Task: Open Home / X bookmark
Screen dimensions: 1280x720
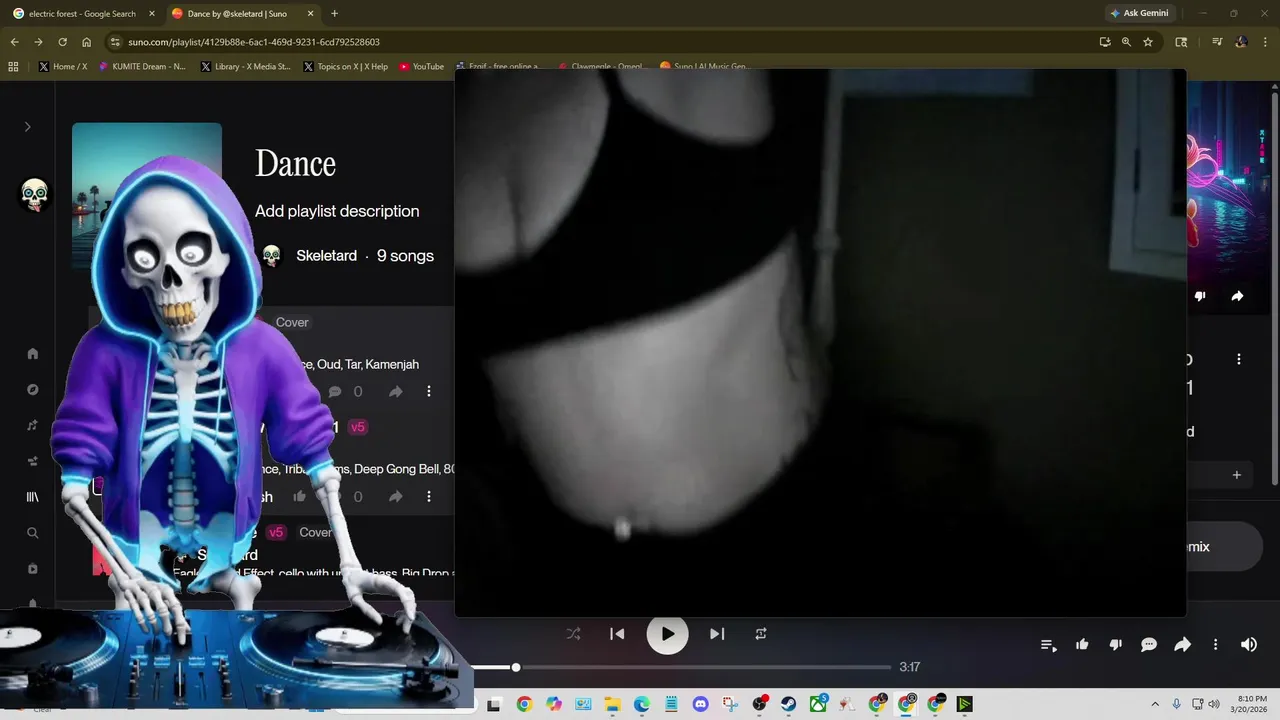Action: pos(63,67)
